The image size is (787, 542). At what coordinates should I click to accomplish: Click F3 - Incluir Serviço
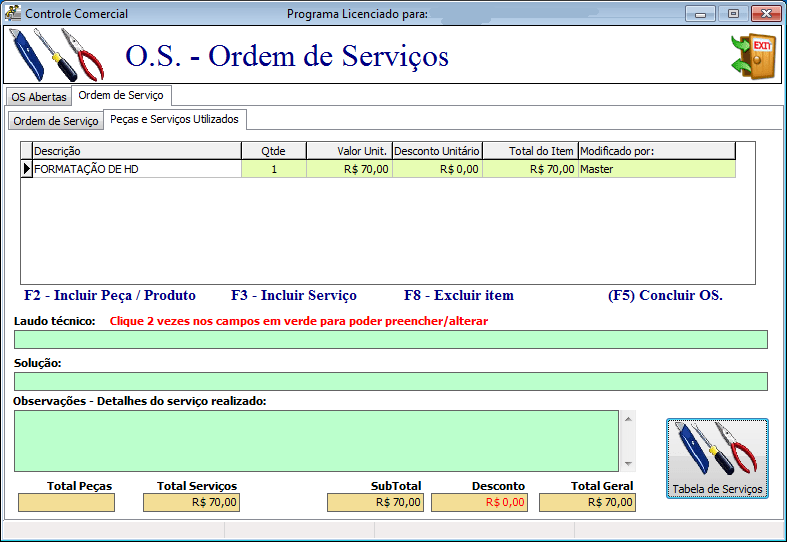pos(294,295)
